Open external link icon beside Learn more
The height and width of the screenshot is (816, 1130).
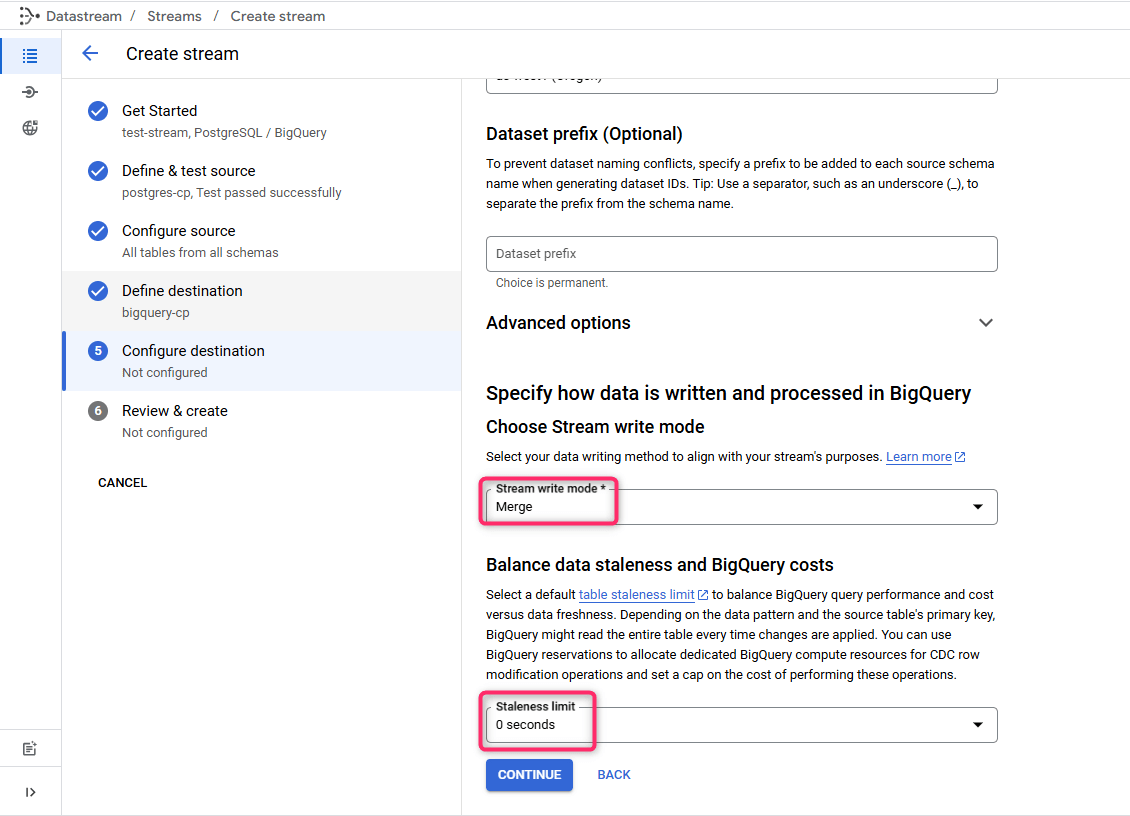click(960, 457)
